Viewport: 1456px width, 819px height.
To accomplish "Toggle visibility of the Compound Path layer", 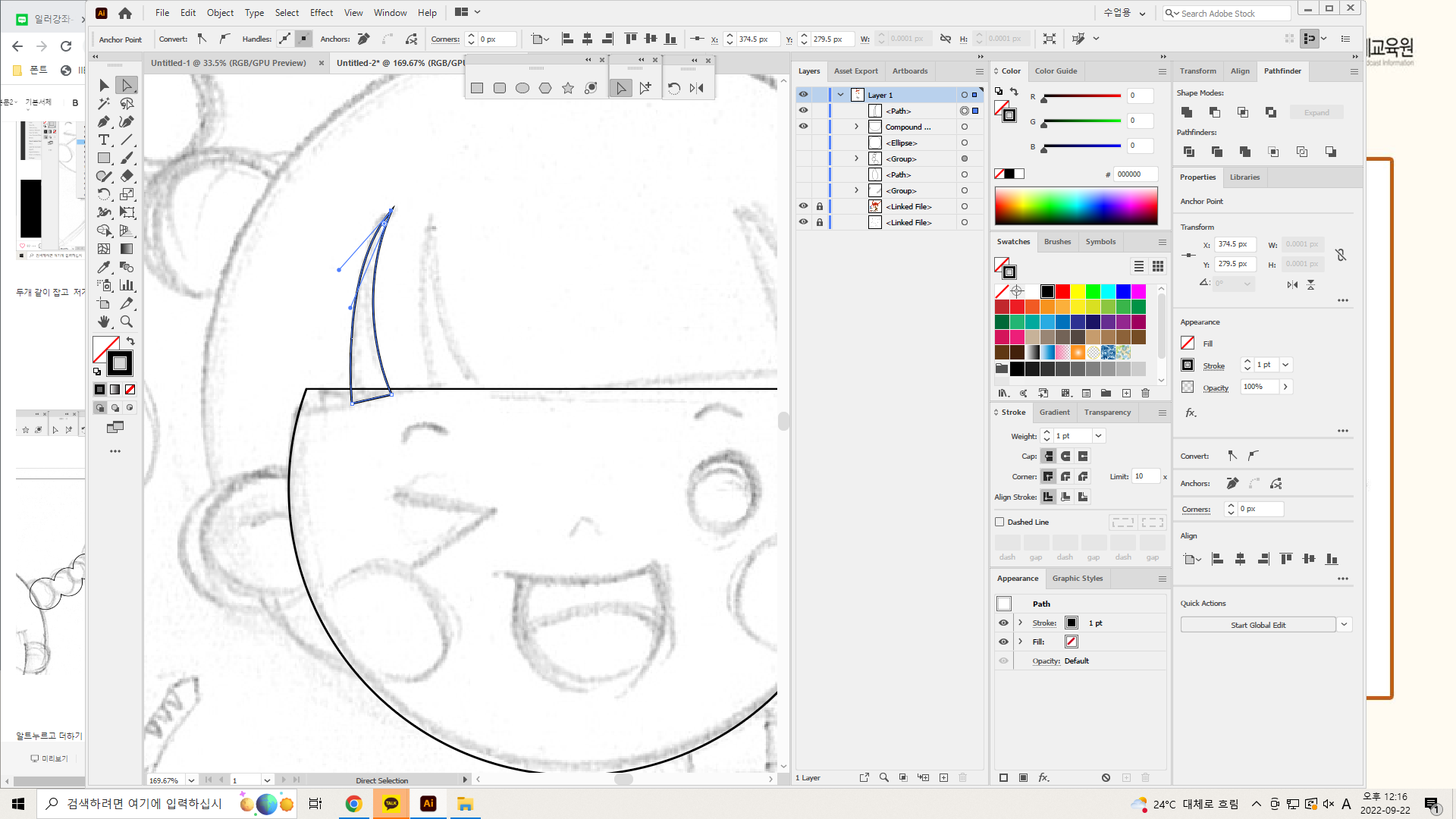I will 803,127.
